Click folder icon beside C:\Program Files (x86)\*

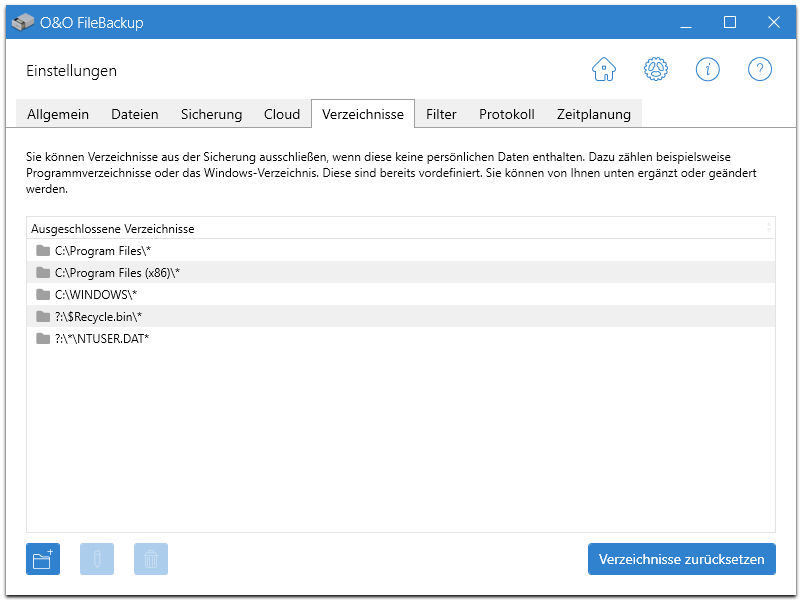pos(43,273)
